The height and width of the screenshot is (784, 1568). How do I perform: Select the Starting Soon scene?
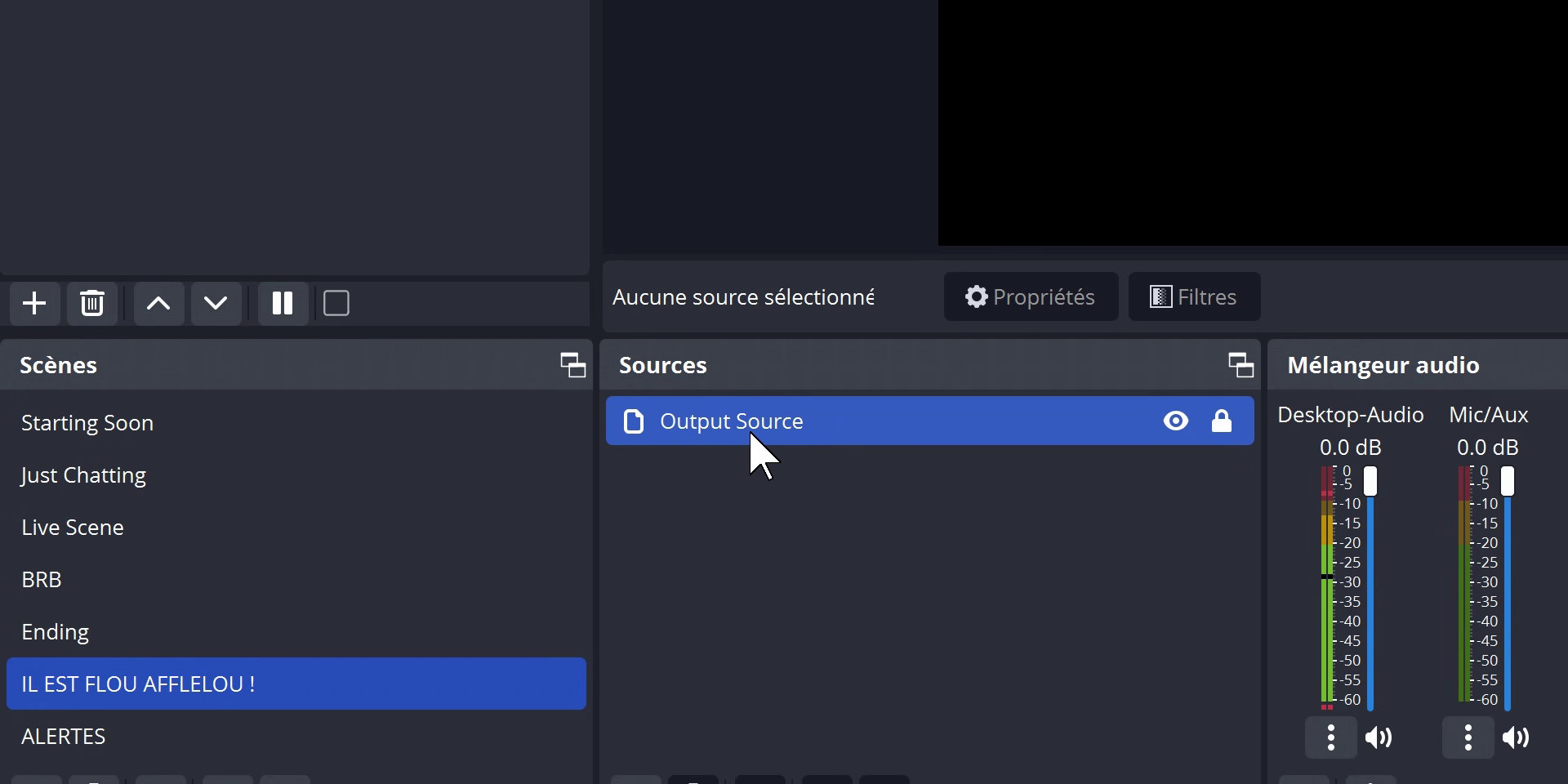click(87, 423)
